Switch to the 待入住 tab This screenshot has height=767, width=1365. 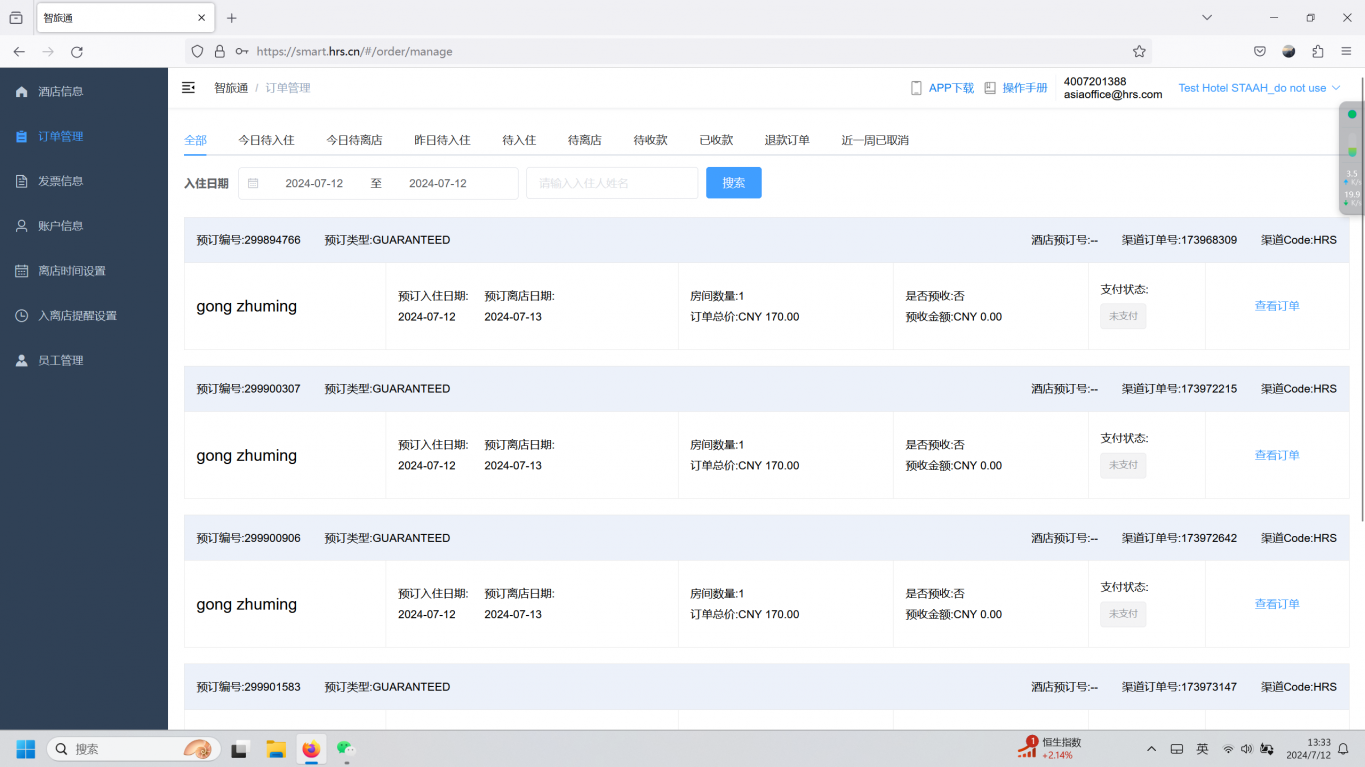coord(519,140)
